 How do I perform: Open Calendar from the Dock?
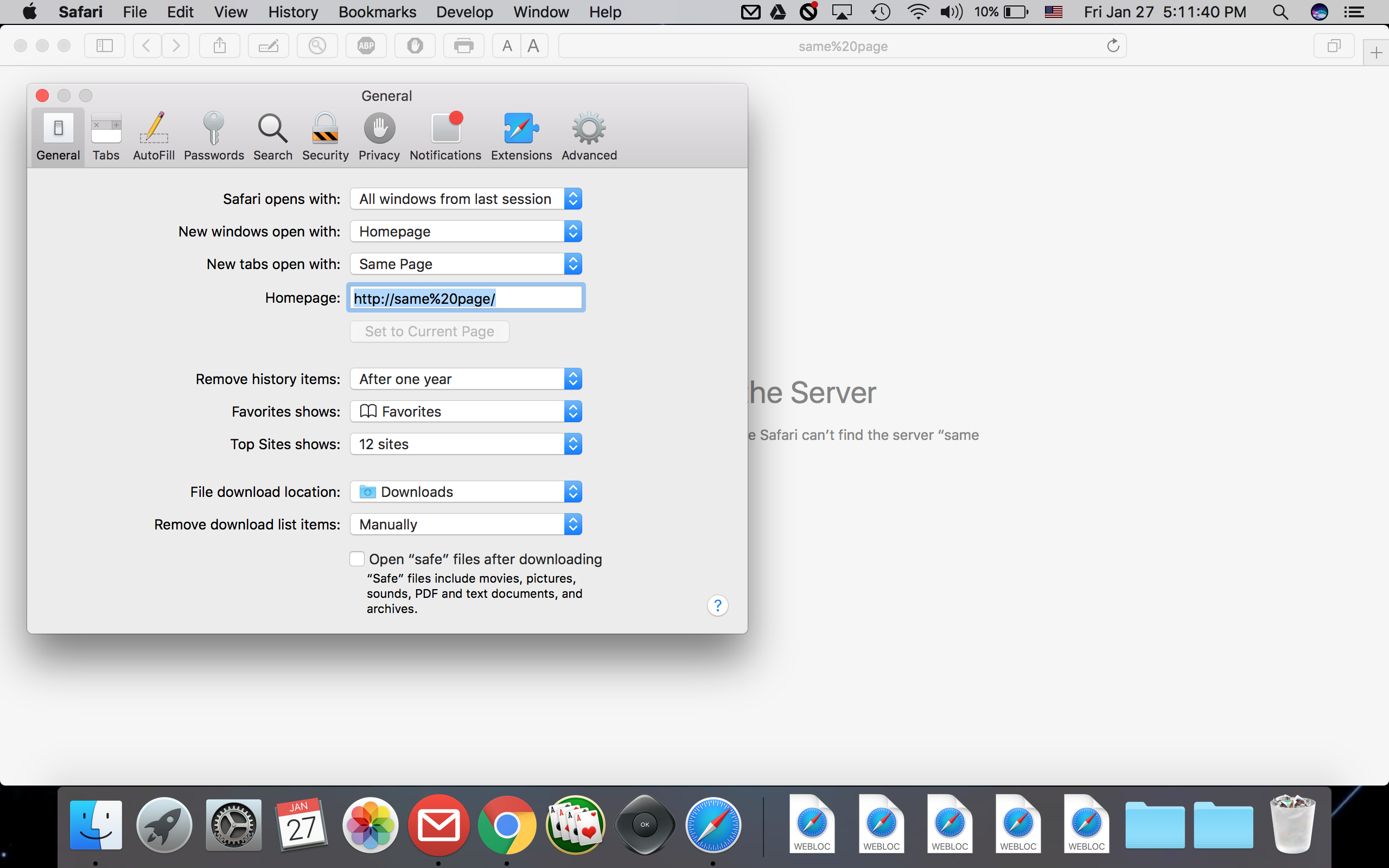301,825
